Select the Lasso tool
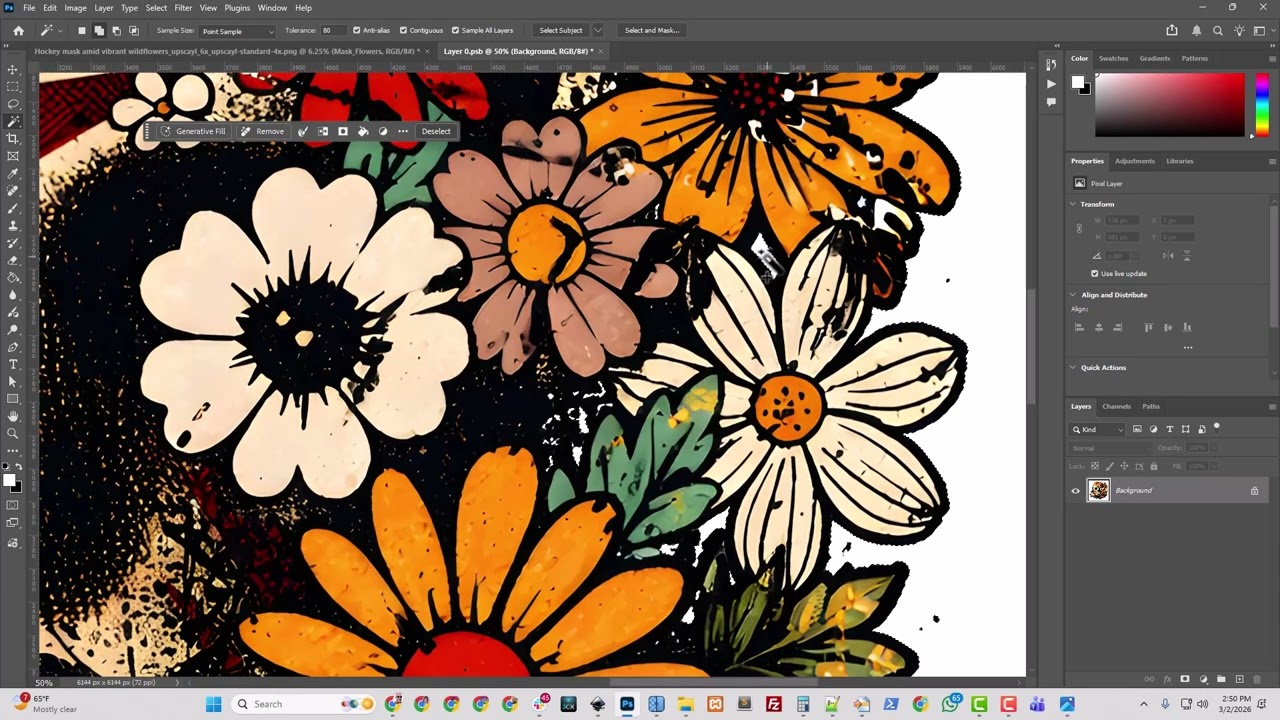This screenshot has width=1280, height=720. [13, 104]
